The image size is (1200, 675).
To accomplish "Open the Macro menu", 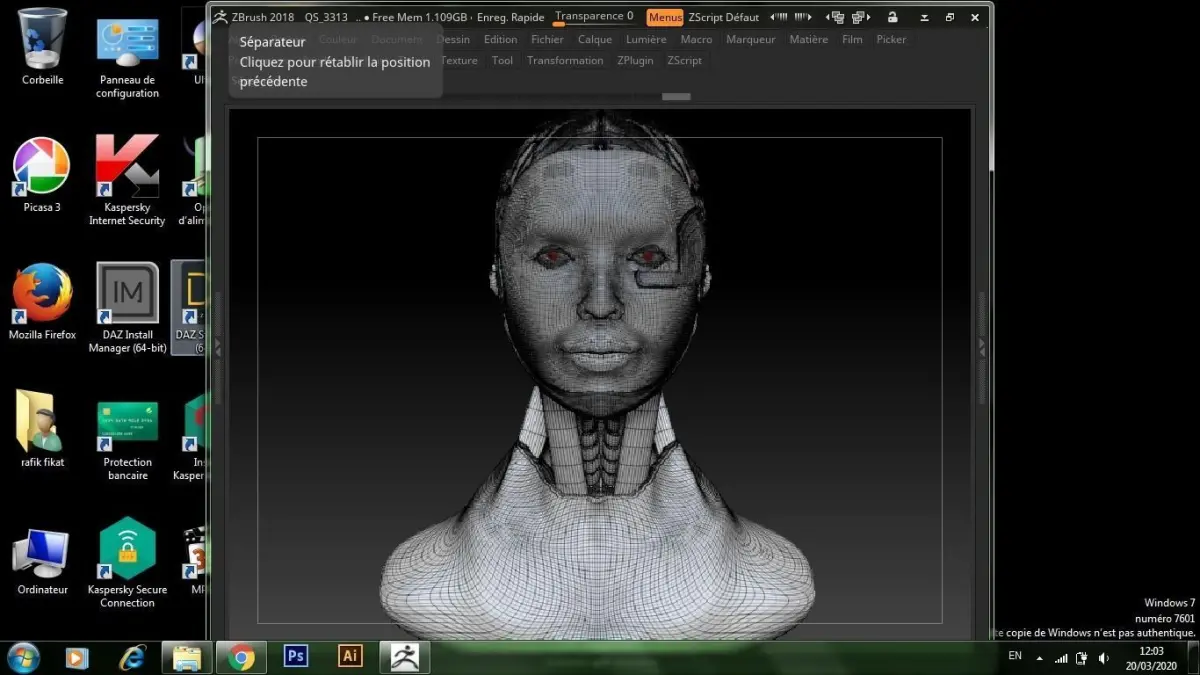I will coord(696,40).
